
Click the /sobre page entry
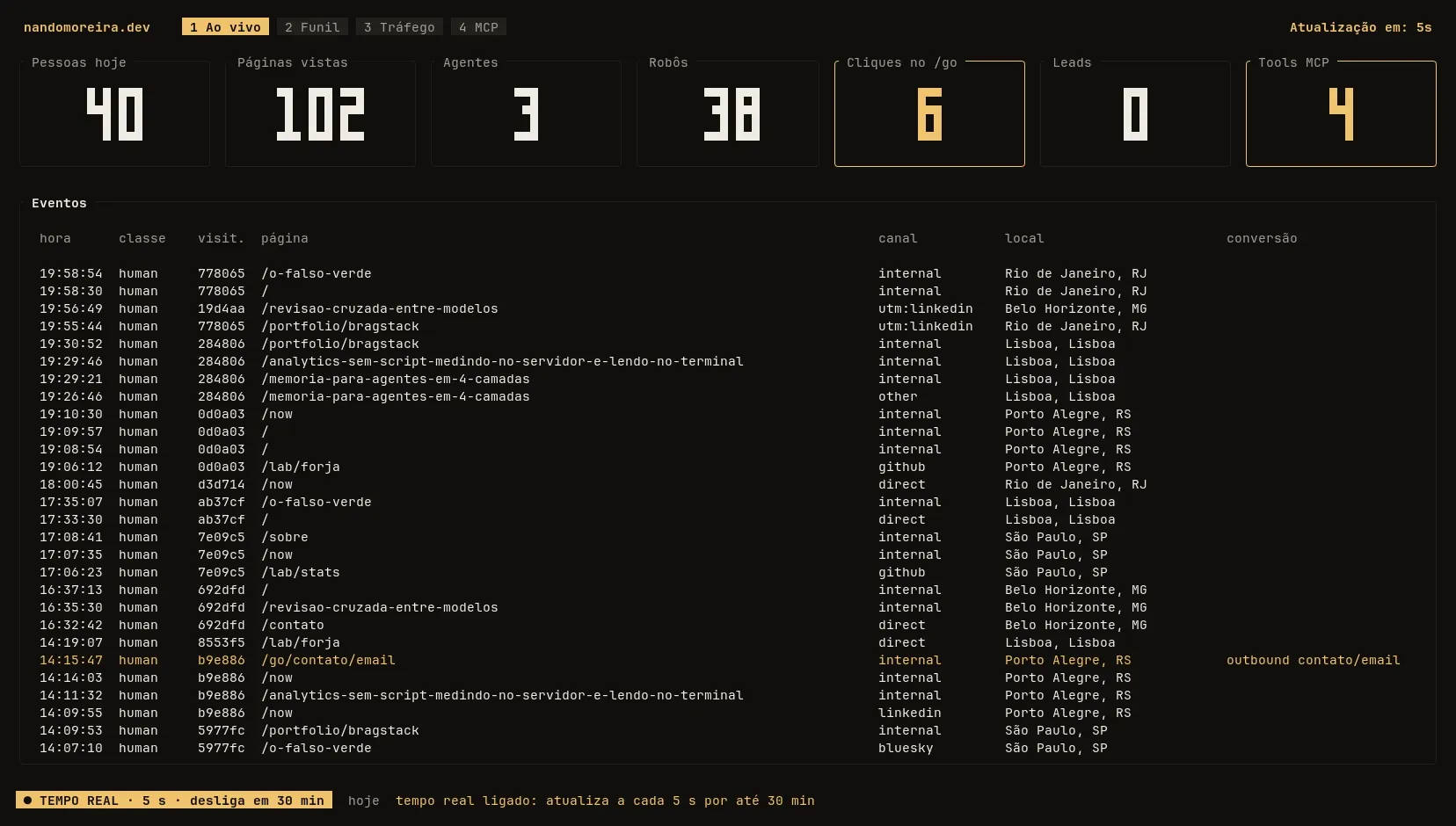[285, 537]
